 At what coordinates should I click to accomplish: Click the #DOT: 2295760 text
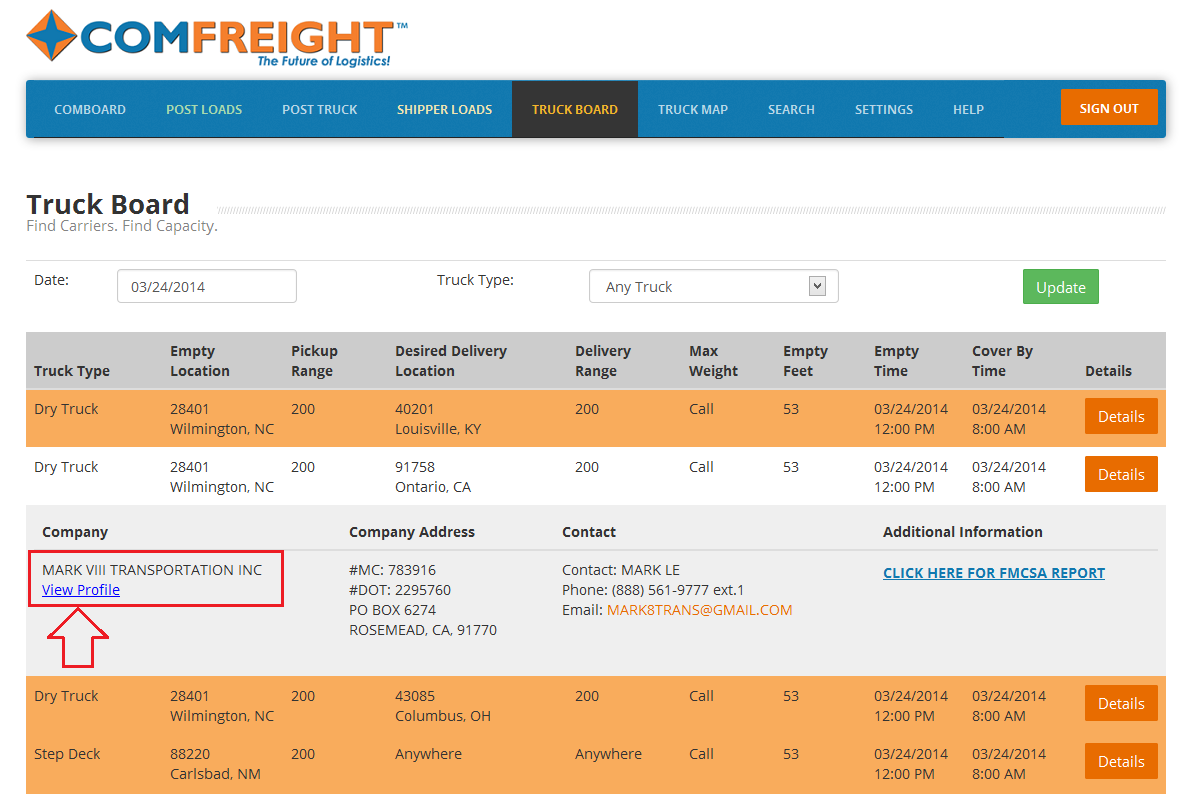click(400, 589)
